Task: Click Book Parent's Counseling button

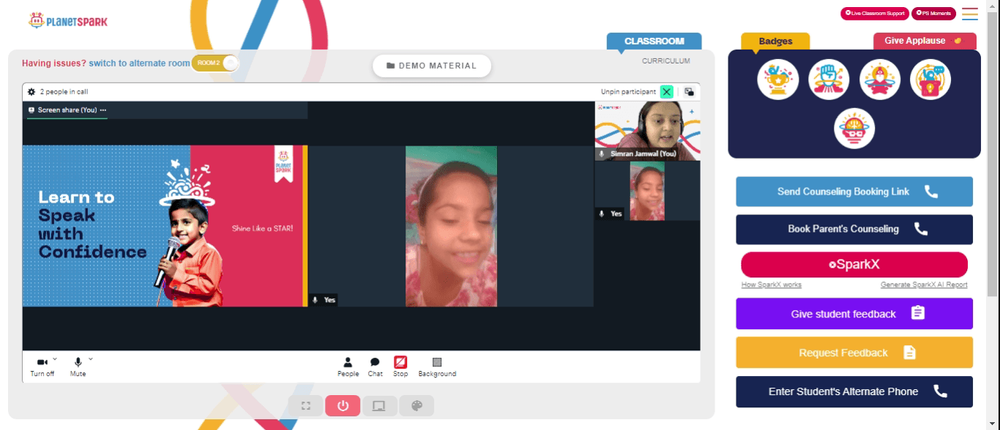Action: (854, 229)
